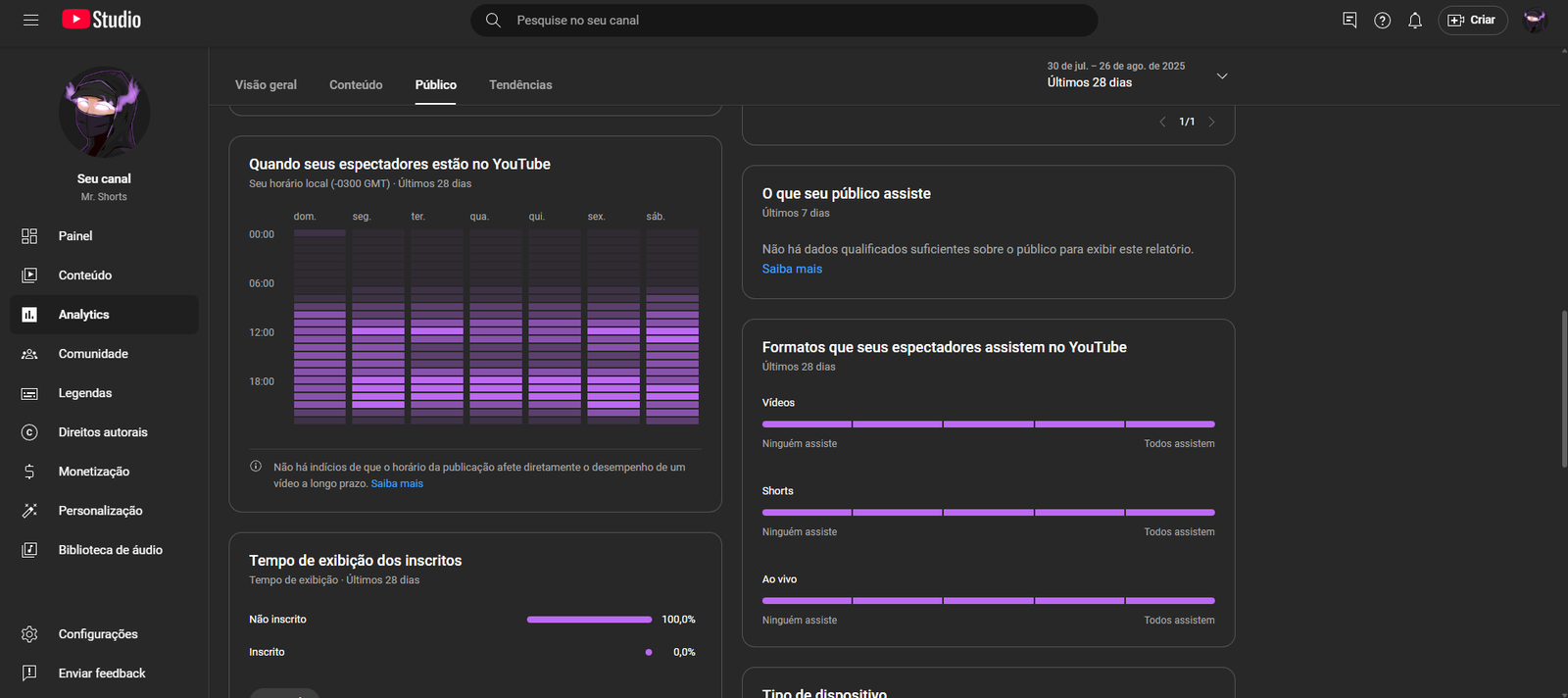Viewport: 1568px width, 698px height.
Task: Click the Painel dashboard icon
Action: point(29,236)
